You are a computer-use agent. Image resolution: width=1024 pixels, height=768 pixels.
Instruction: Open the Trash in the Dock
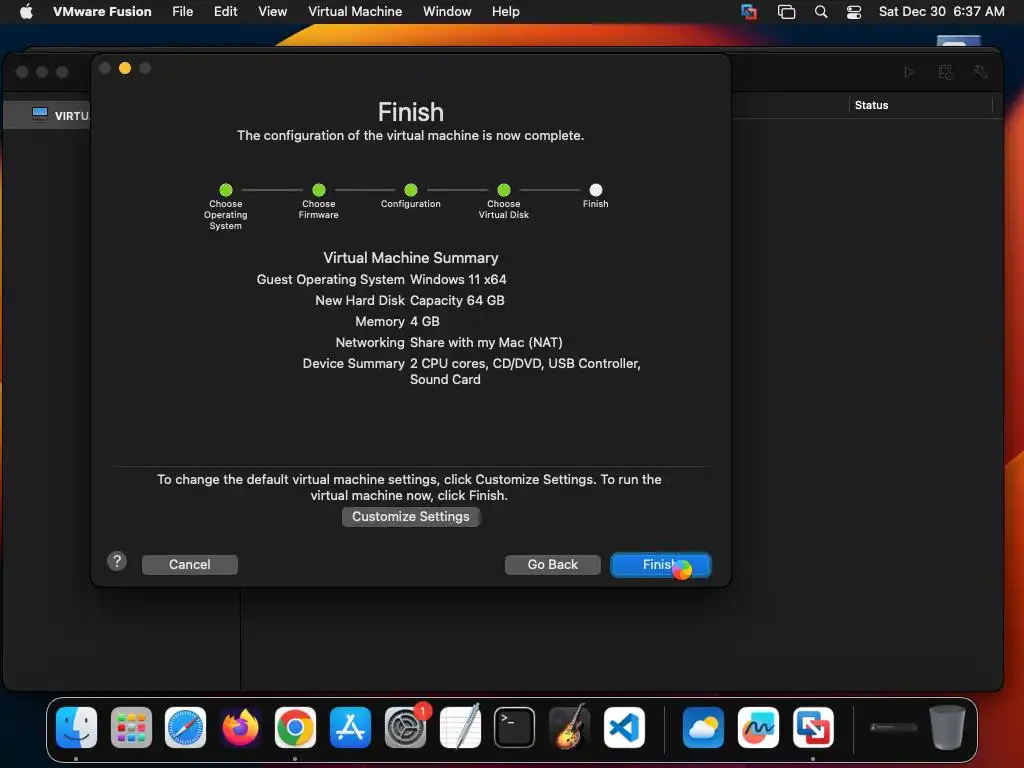click(947, 727)
